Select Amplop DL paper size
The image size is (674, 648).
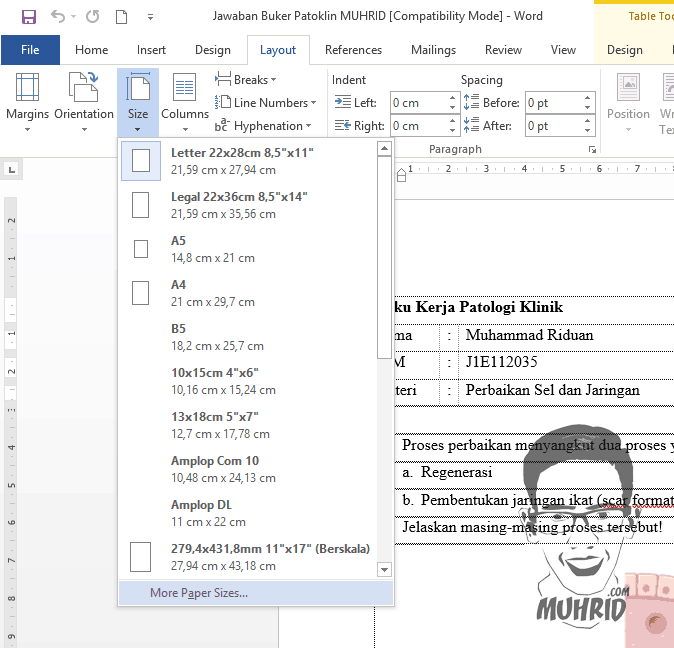pyautogui.click(x=248, y=513)
